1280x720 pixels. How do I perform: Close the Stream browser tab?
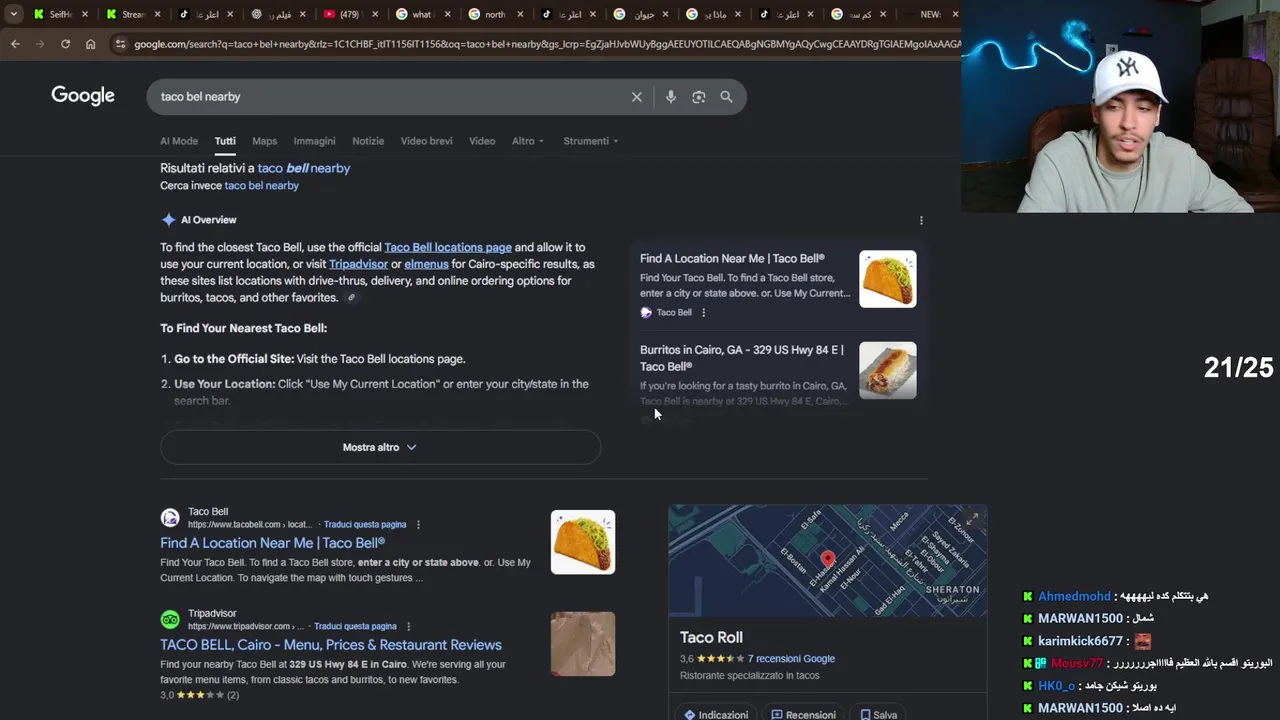click(157, 14)
